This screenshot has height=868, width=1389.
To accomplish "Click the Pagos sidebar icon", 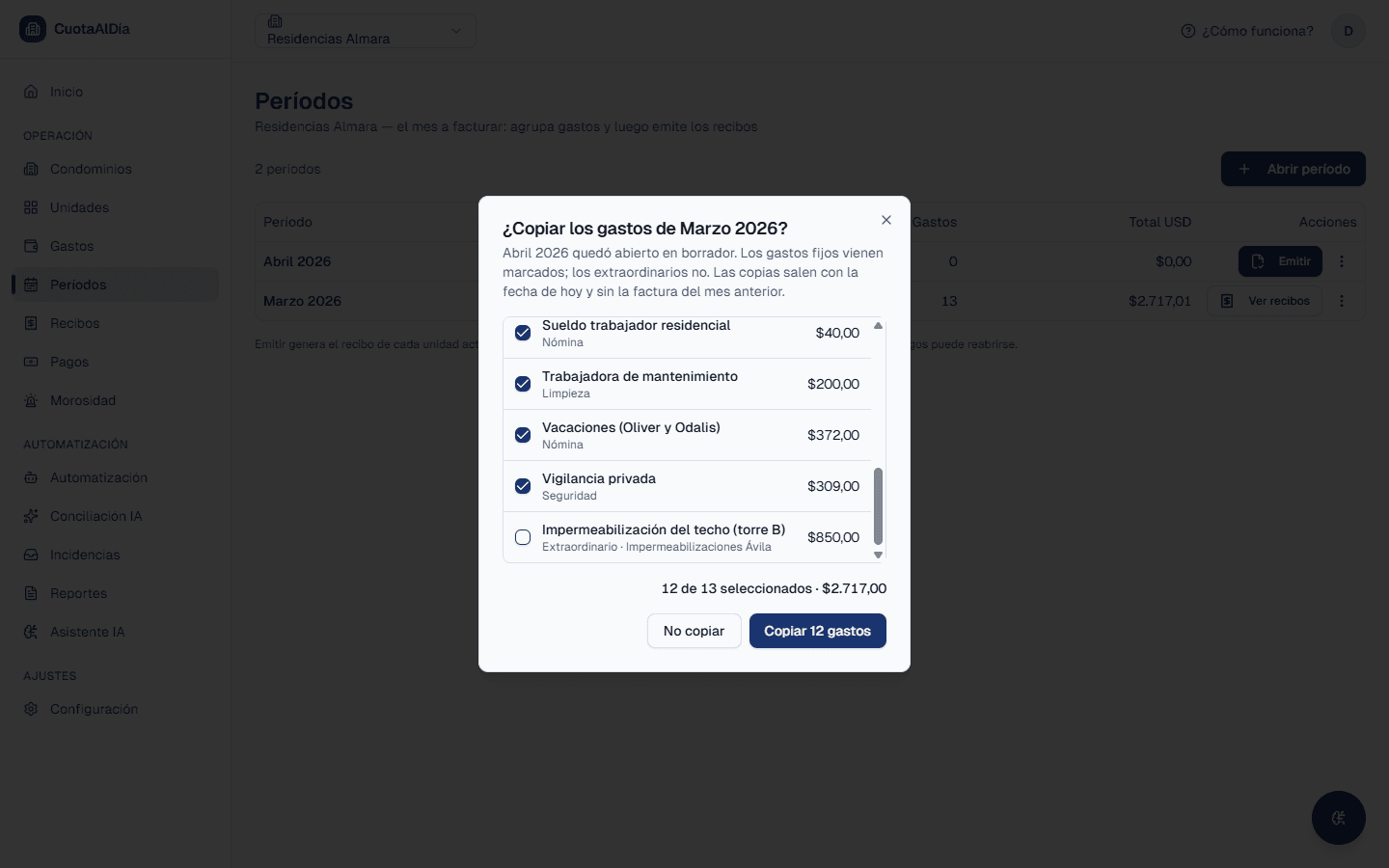I will click(x=31, y=362).
